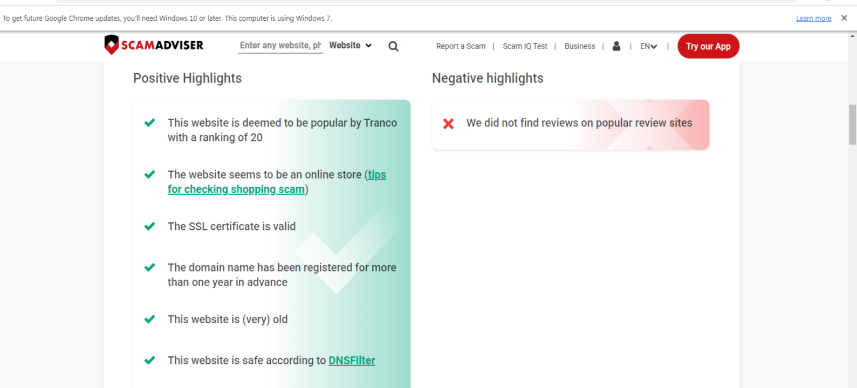Viewport: 857px width, 388px height.
Task: Open the EN language selector
Action: (649, 46)
